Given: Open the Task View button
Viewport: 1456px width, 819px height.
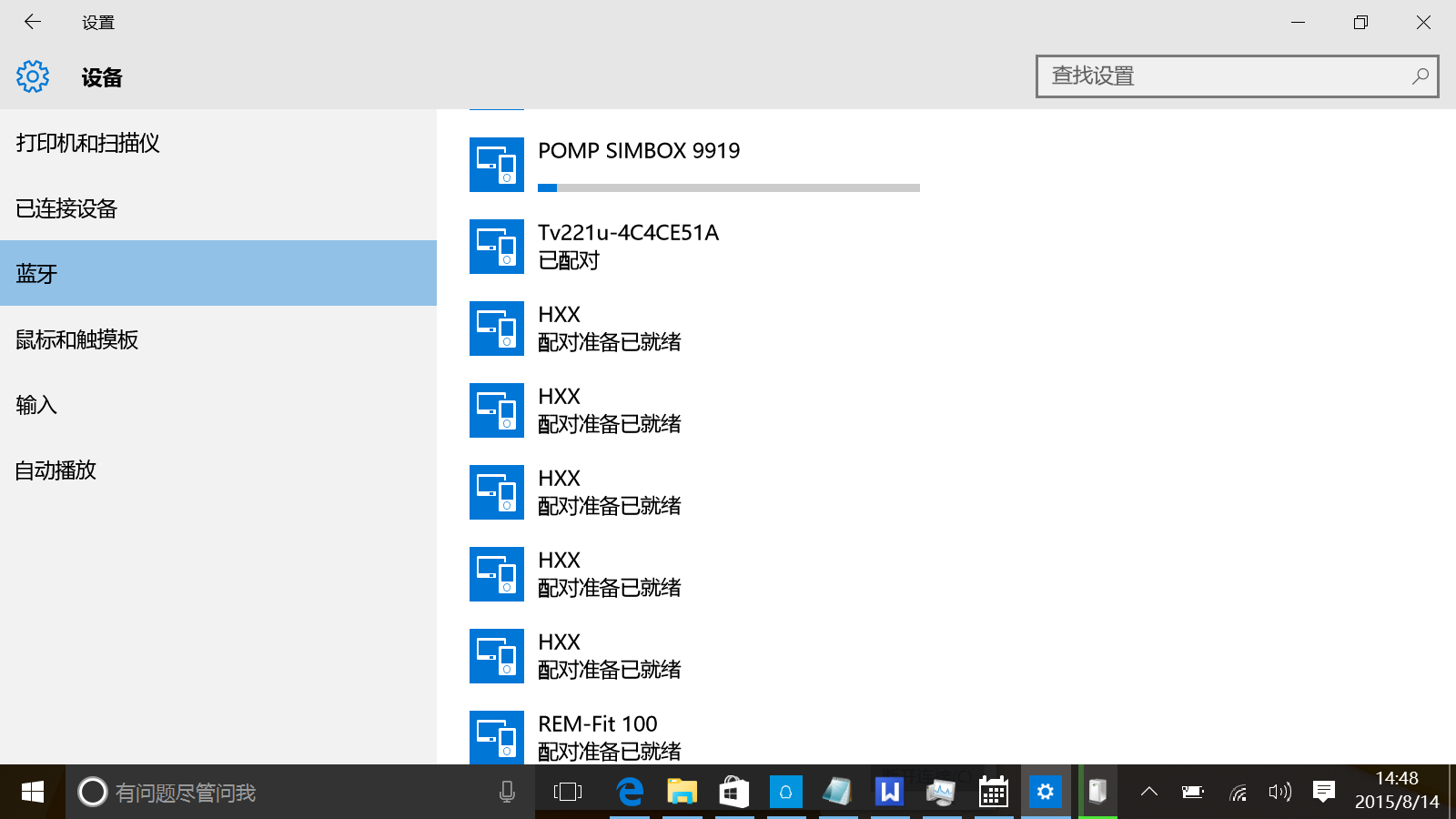Looking at the screenshot, I should (568, 792).
